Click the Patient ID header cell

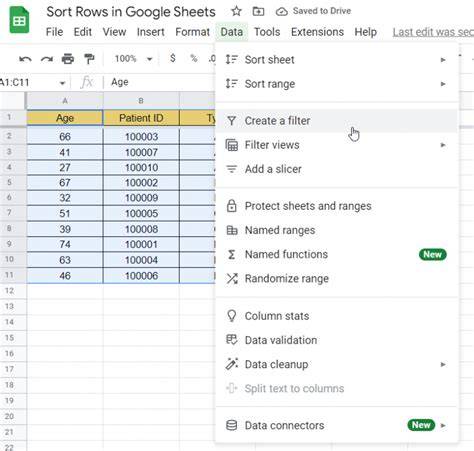click(x=141, y=118)
